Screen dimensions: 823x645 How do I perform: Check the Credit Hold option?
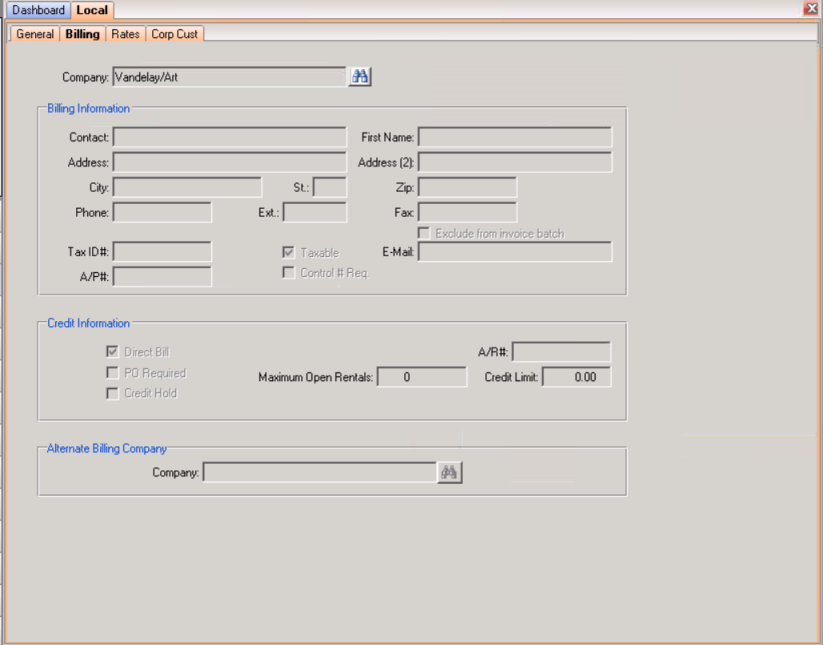(112, 393)
